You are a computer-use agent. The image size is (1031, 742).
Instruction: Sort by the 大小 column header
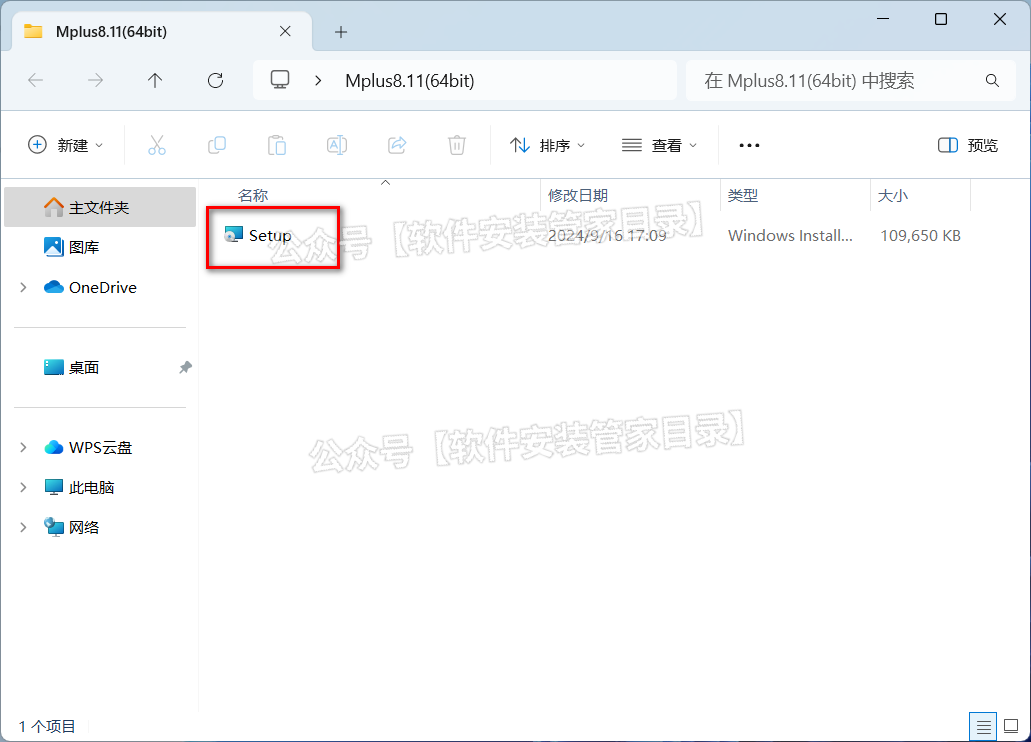[892, 195]
